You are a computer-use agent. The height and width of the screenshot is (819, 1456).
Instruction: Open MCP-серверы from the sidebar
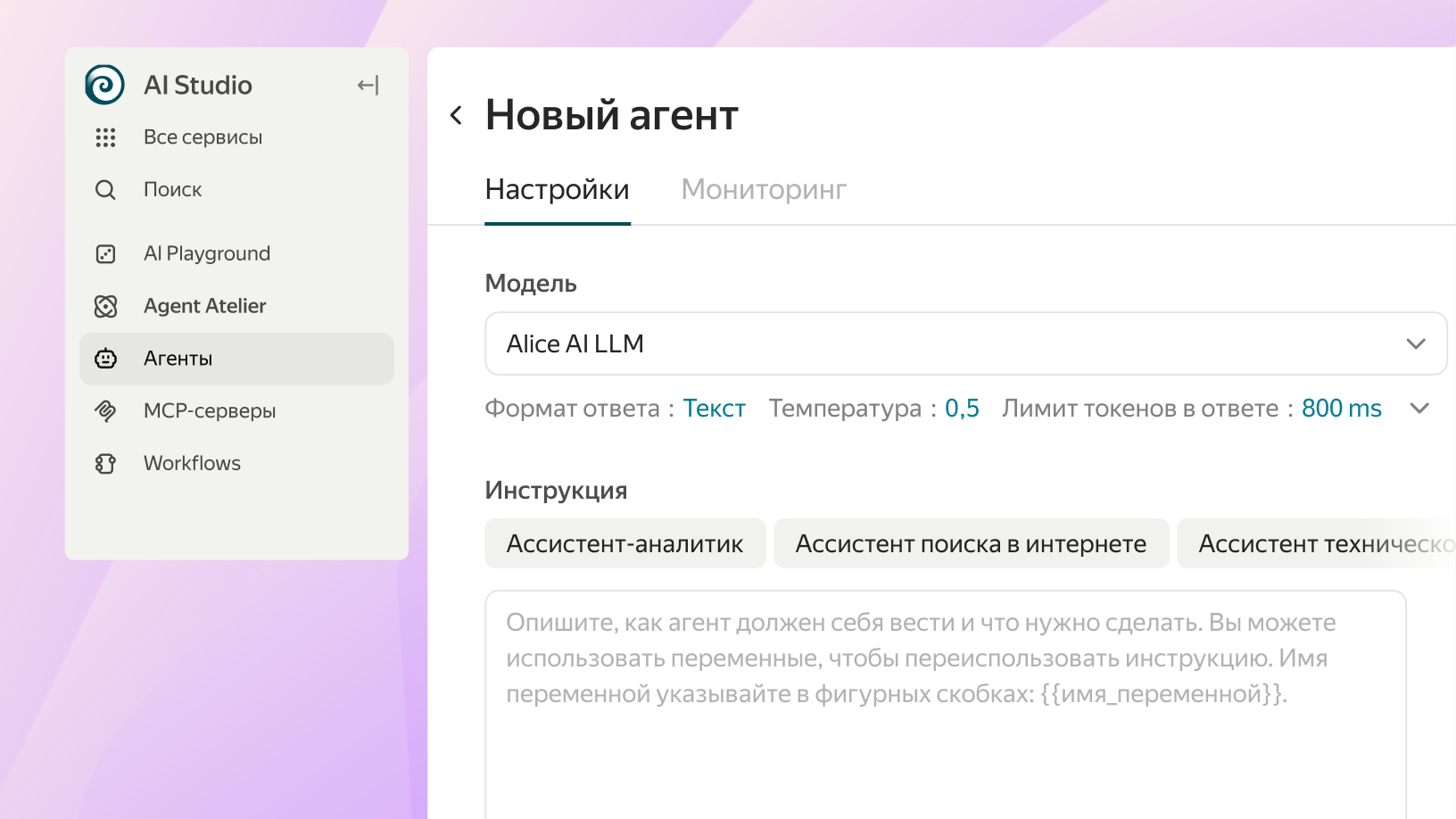coord(236,411)
